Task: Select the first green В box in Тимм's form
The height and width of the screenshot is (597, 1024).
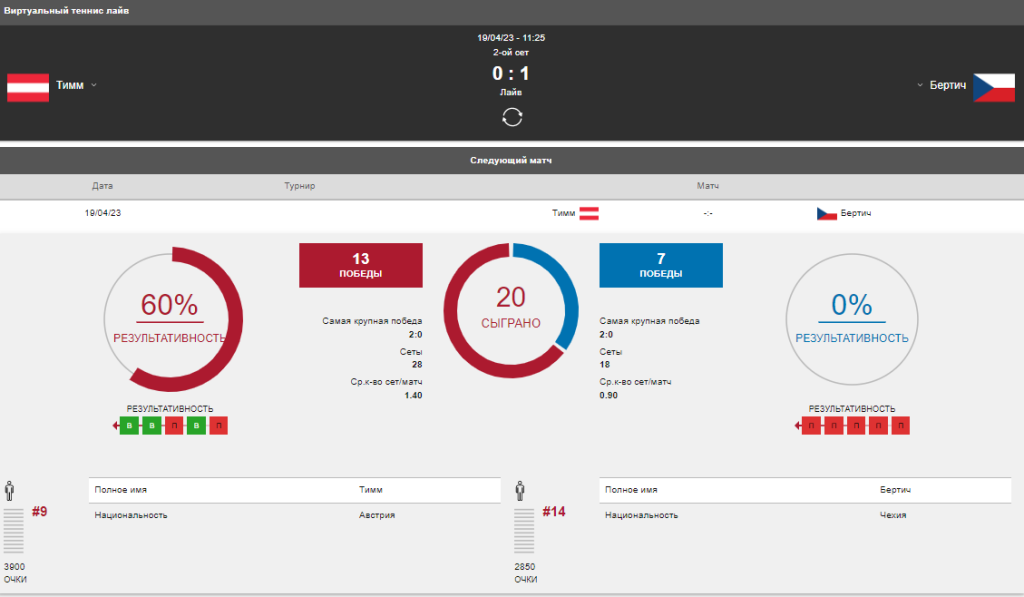Action: point(129,426)
